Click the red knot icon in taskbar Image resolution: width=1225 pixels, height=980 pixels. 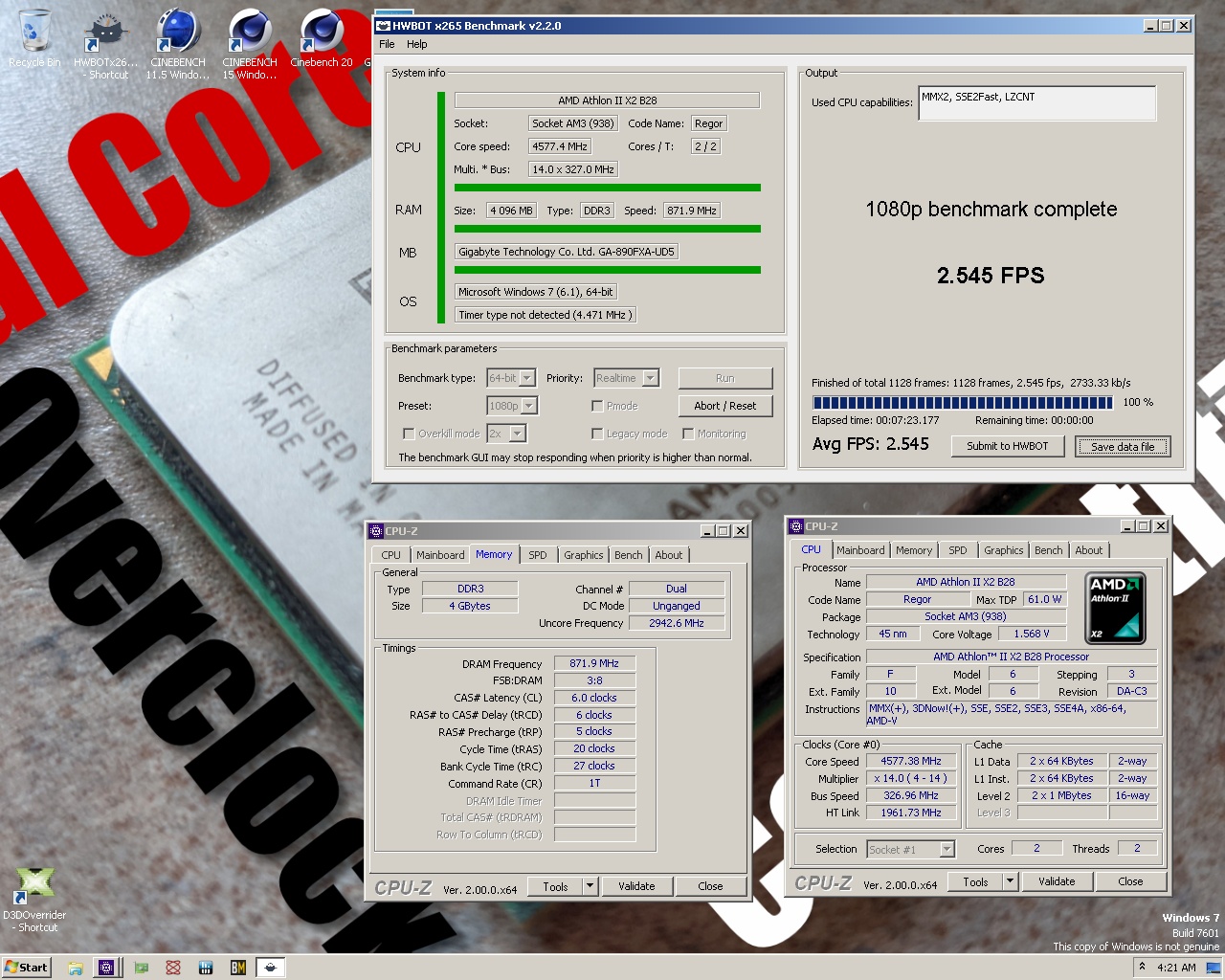point(173,968)
